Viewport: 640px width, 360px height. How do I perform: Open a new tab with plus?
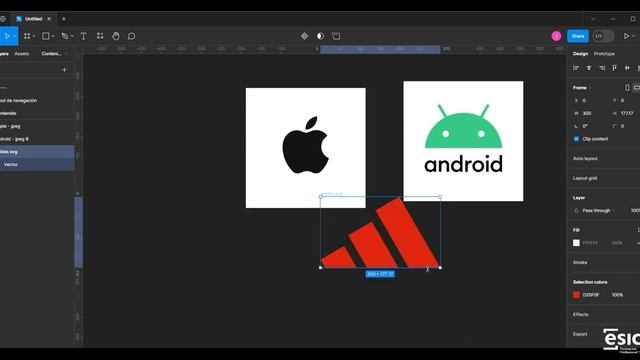[64, 19]
